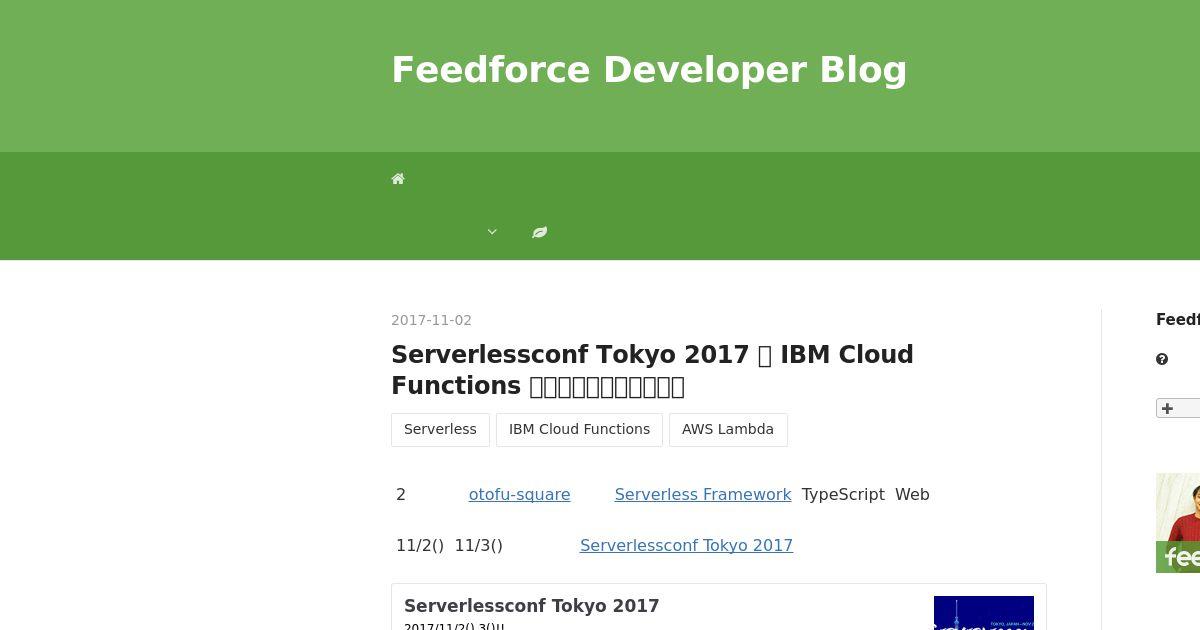Click the blue Serverlessconf card thumbnail
1200x630 pixels.
984,613
